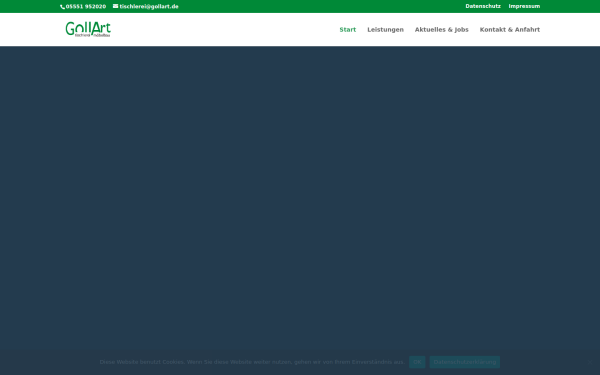The width and height of the screenshot is (600, 375).
Task: Click the phone icon before 05551 952020
Action: (62, 7)
